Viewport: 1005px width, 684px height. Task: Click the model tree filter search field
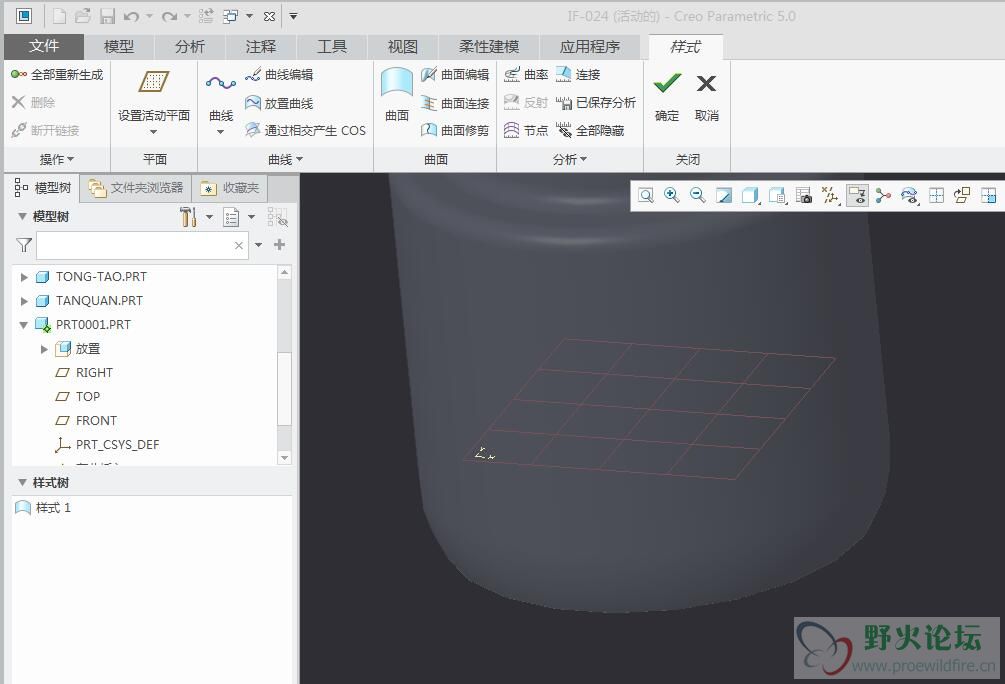point(134,245)
